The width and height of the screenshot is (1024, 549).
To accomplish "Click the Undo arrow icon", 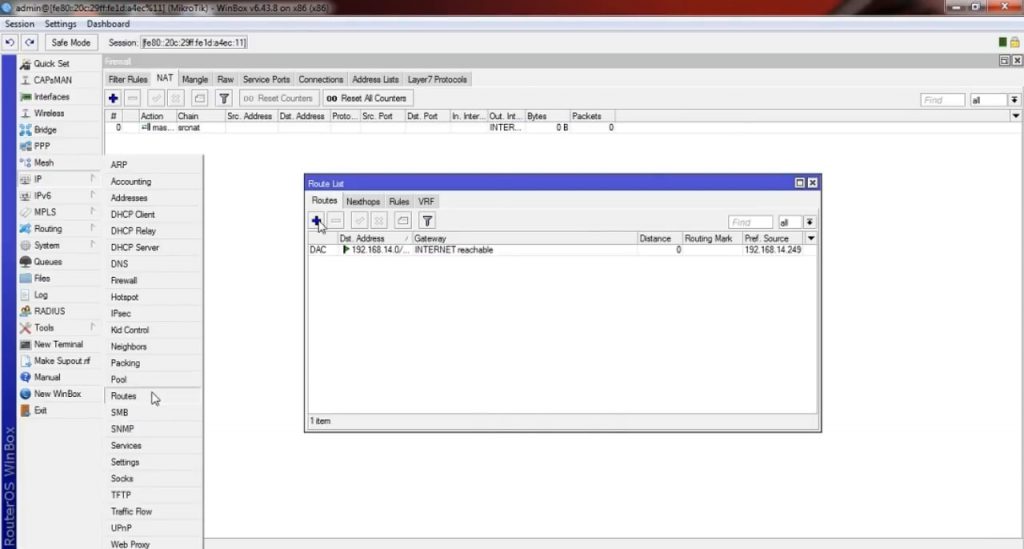I will point(10,42).
